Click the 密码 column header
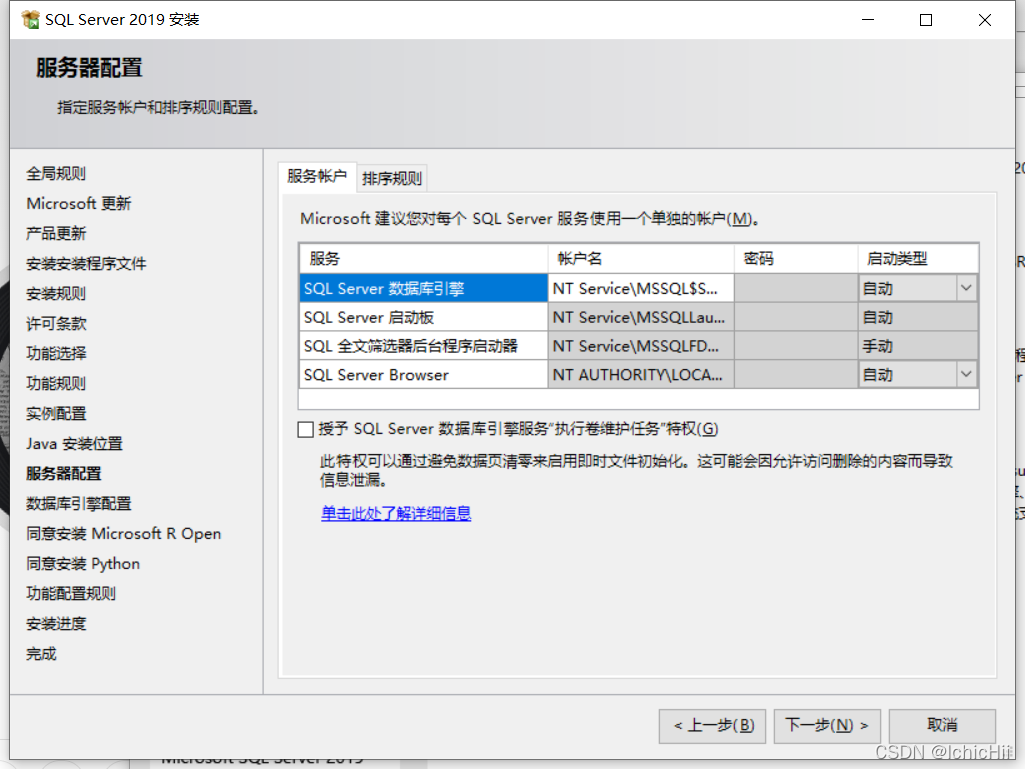 796,259
